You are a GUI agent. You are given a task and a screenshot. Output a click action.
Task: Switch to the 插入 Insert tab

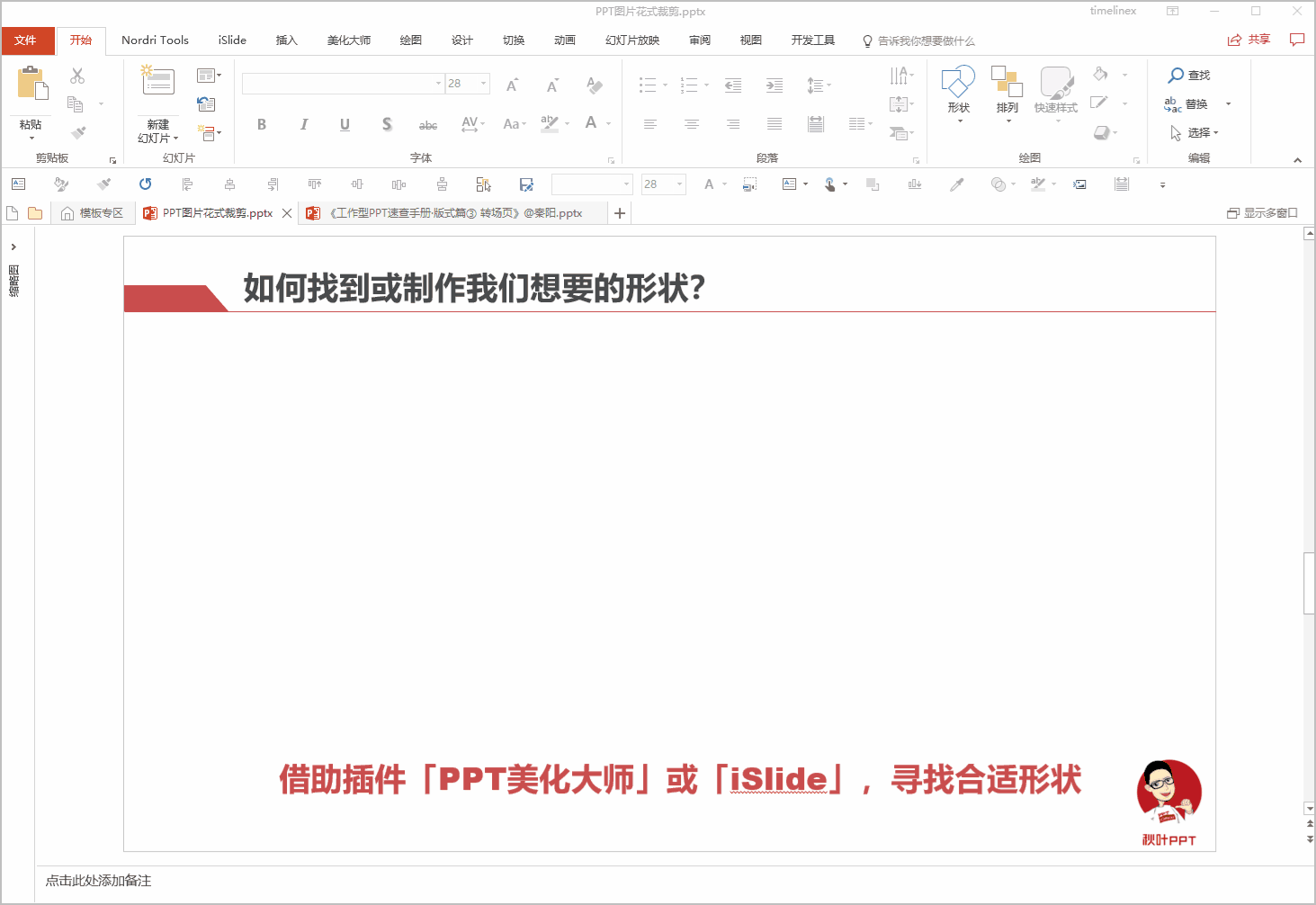click(x=287, y=40)
